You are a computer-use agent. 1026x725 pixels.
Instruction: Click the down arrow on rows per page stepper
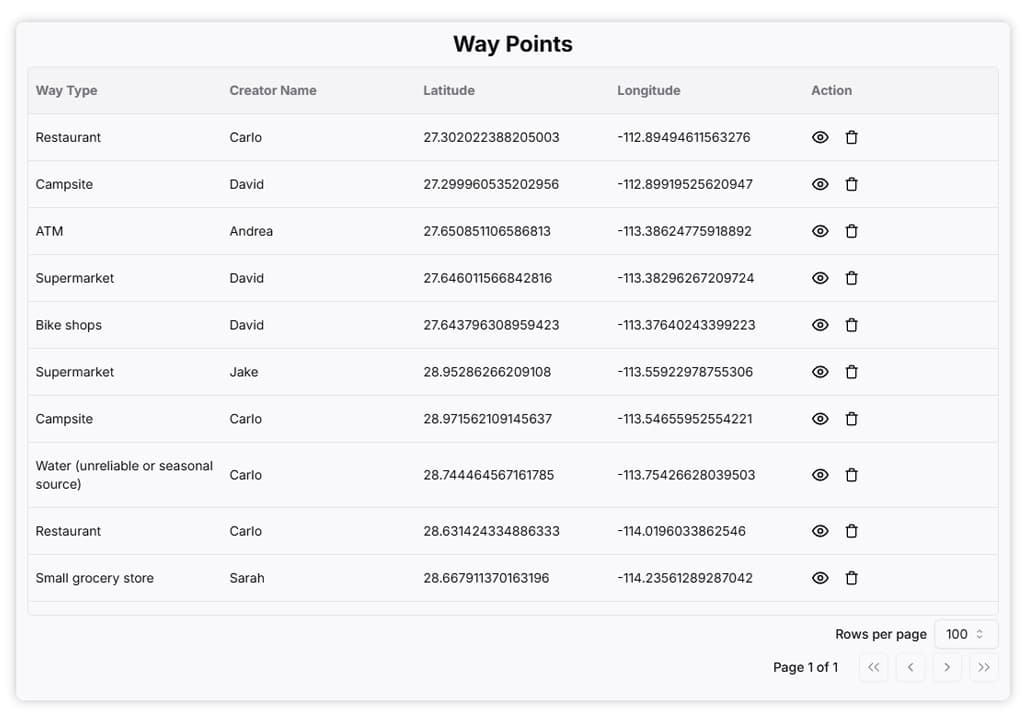978,638
